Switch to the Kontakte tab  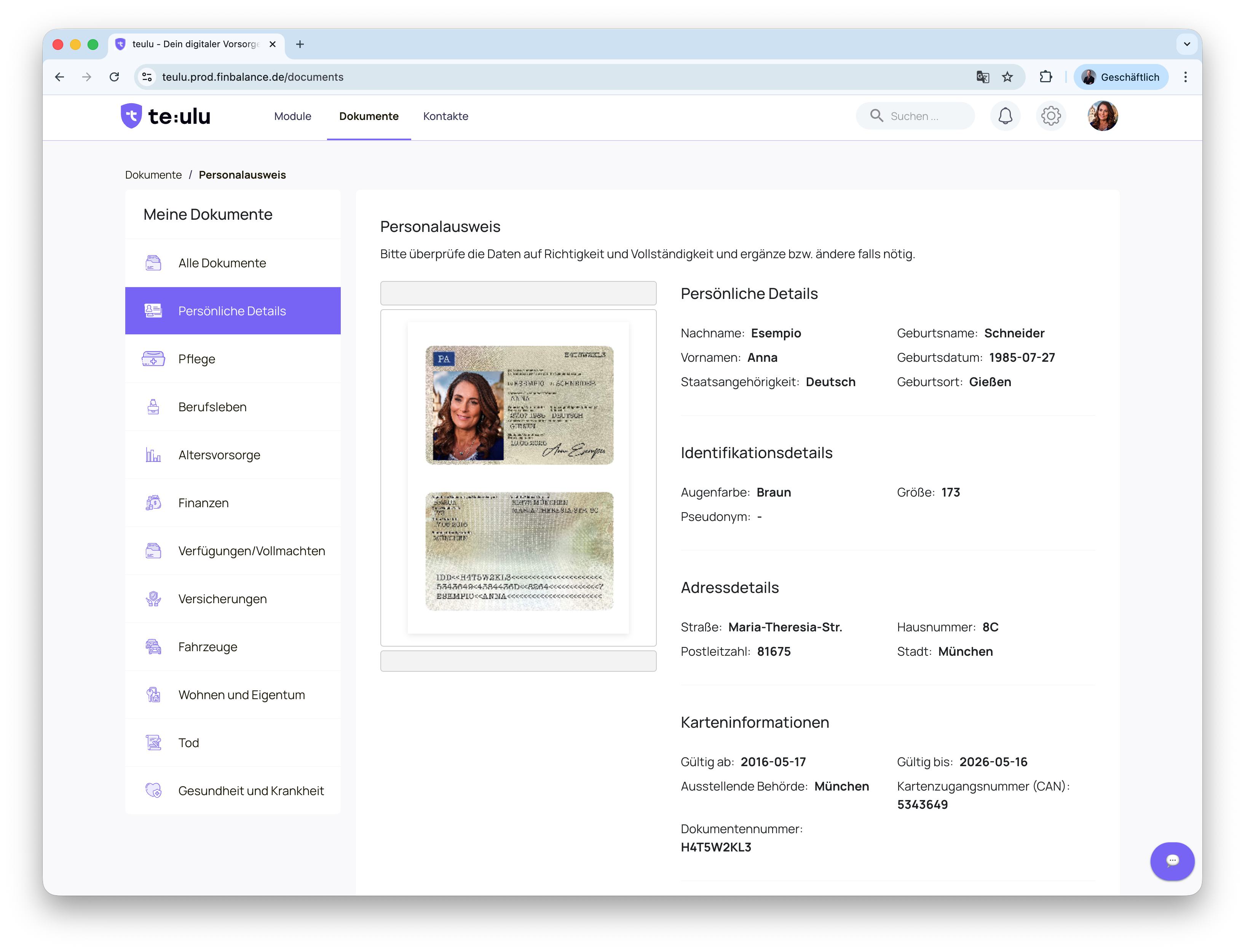pos(445,116)
